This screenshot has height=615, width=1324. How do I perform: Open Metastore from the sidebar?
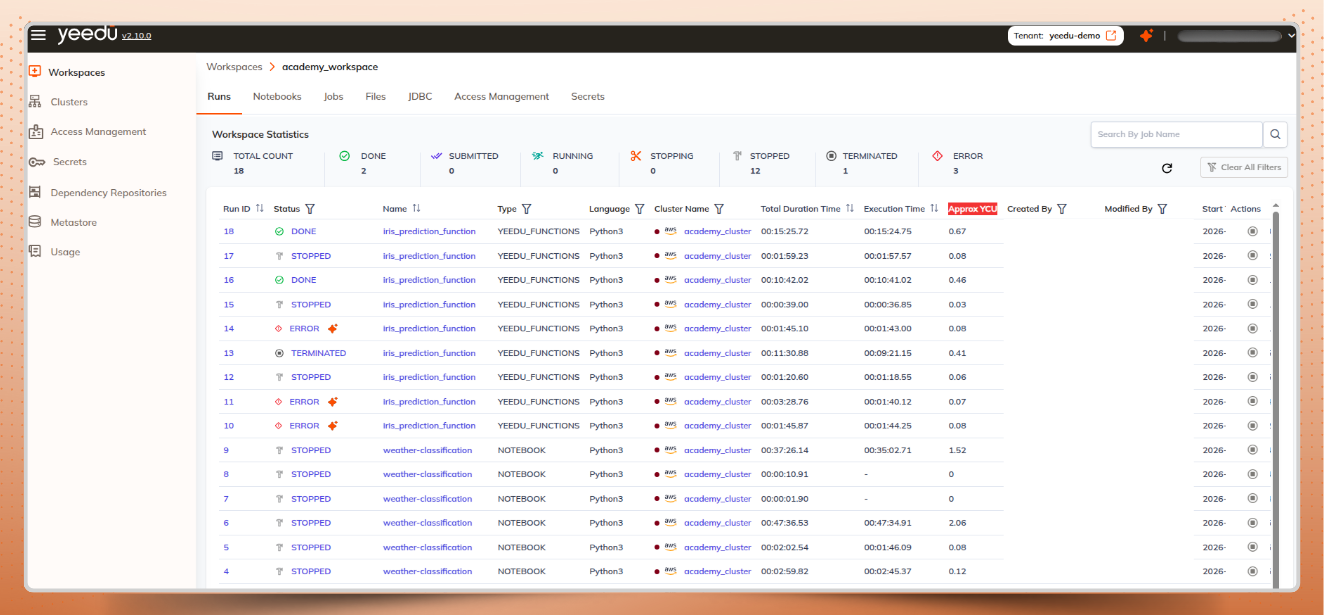point(73,221)
